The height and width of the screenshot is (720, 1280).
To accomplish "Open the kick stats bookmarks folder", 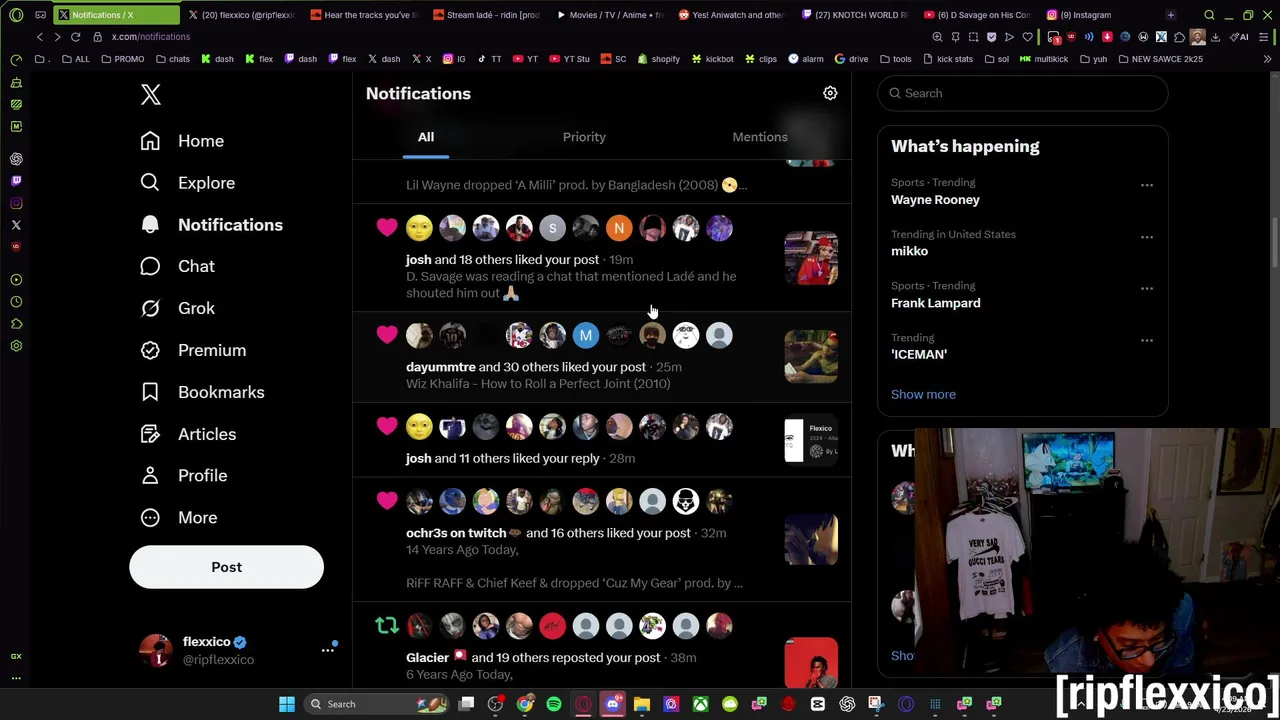I will [947, 59].
